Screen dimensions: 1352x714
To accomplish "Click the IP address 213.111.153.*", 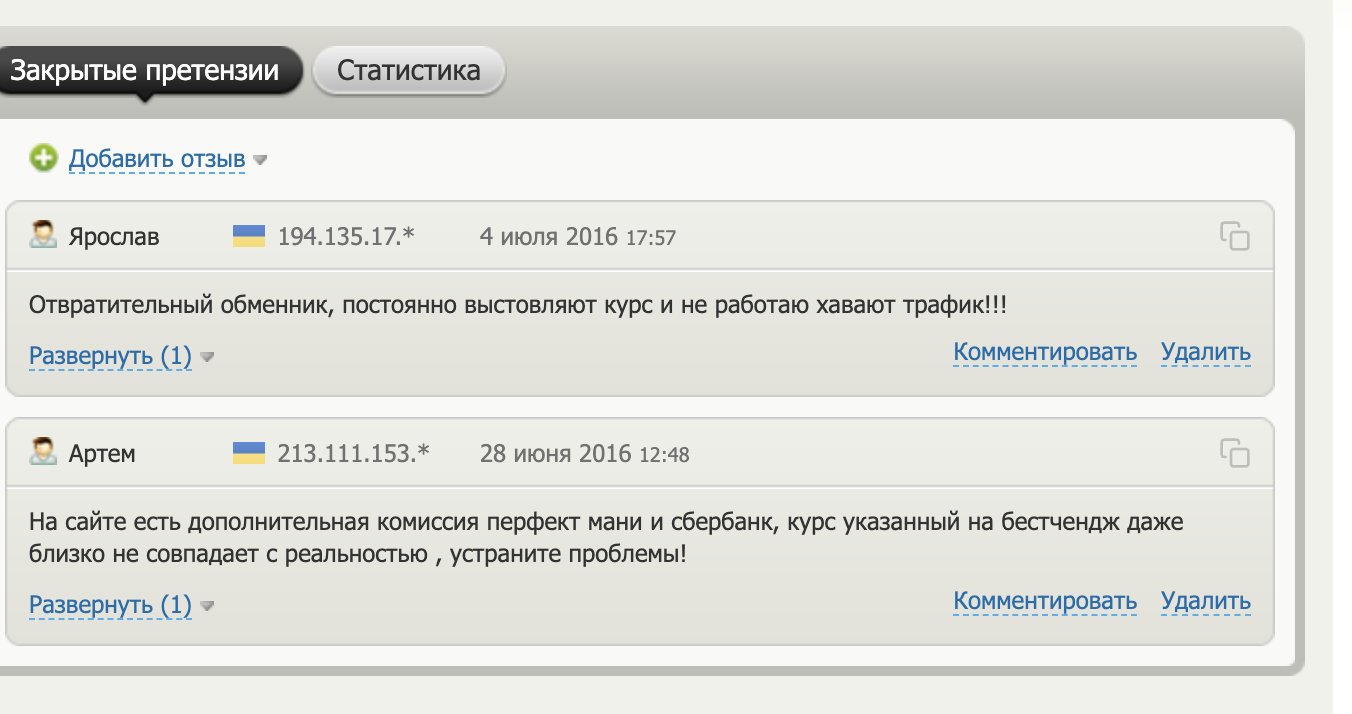I will tap(353, 453).
